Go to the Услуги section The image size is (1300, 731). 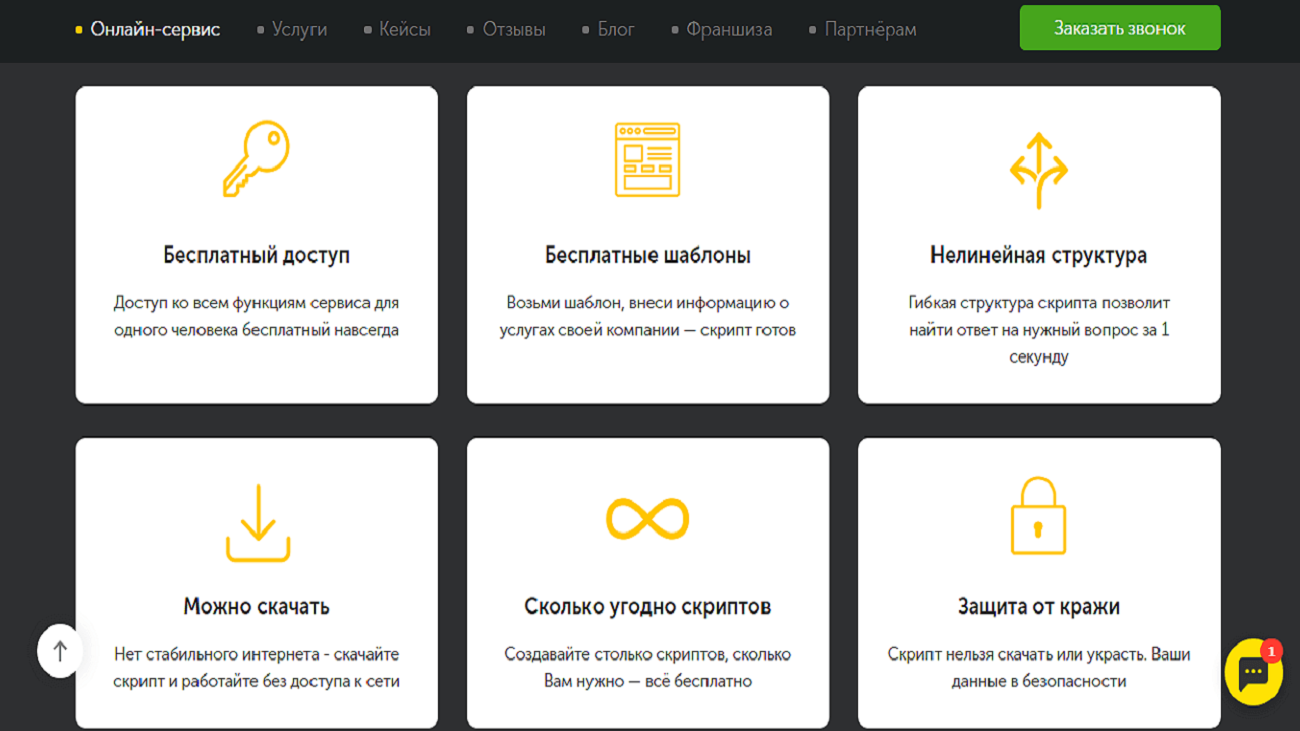point(299,30)
